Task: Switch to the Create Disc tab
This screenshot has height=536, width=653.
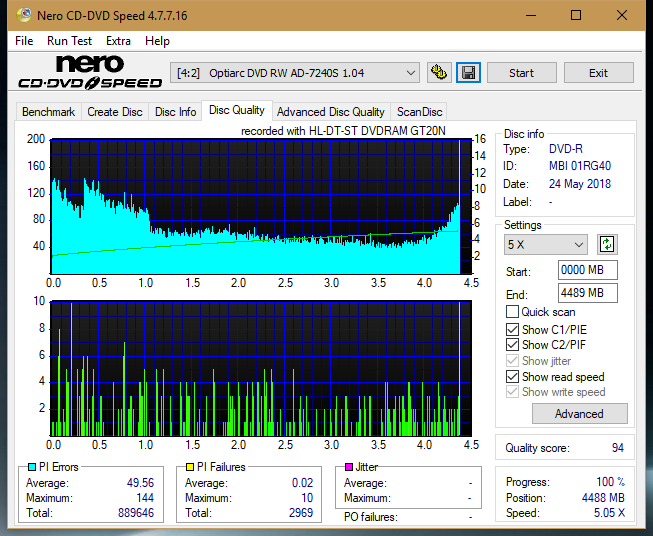Action: click(115, 112)
